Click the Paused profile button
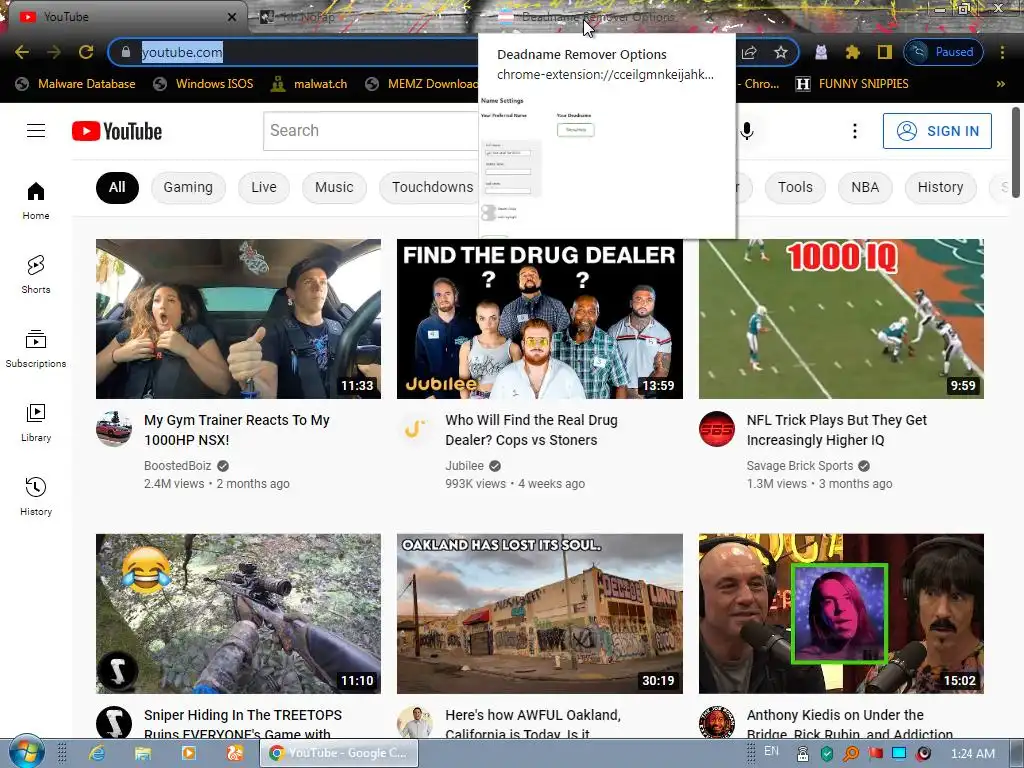 [x=943, y=52]
